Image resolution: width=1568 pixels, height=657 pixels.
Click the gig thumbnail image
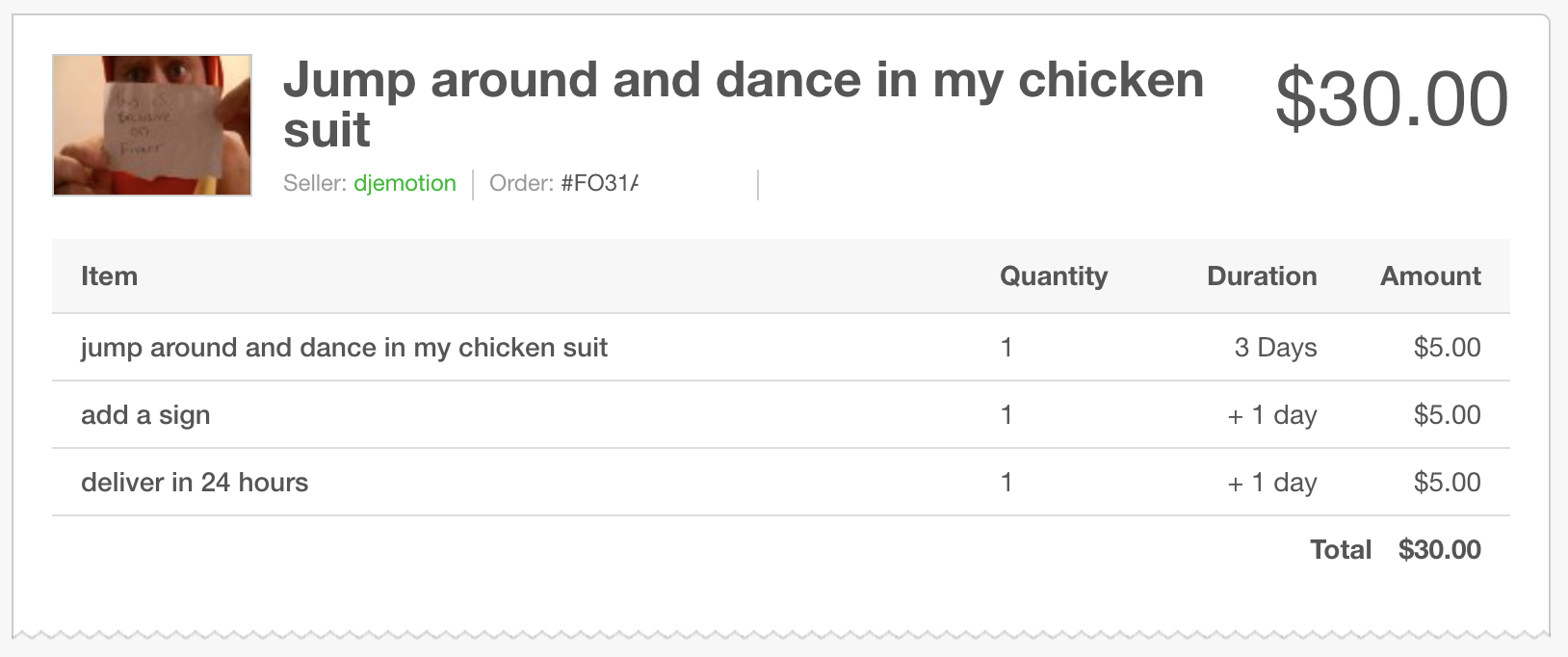click(152, 125)
